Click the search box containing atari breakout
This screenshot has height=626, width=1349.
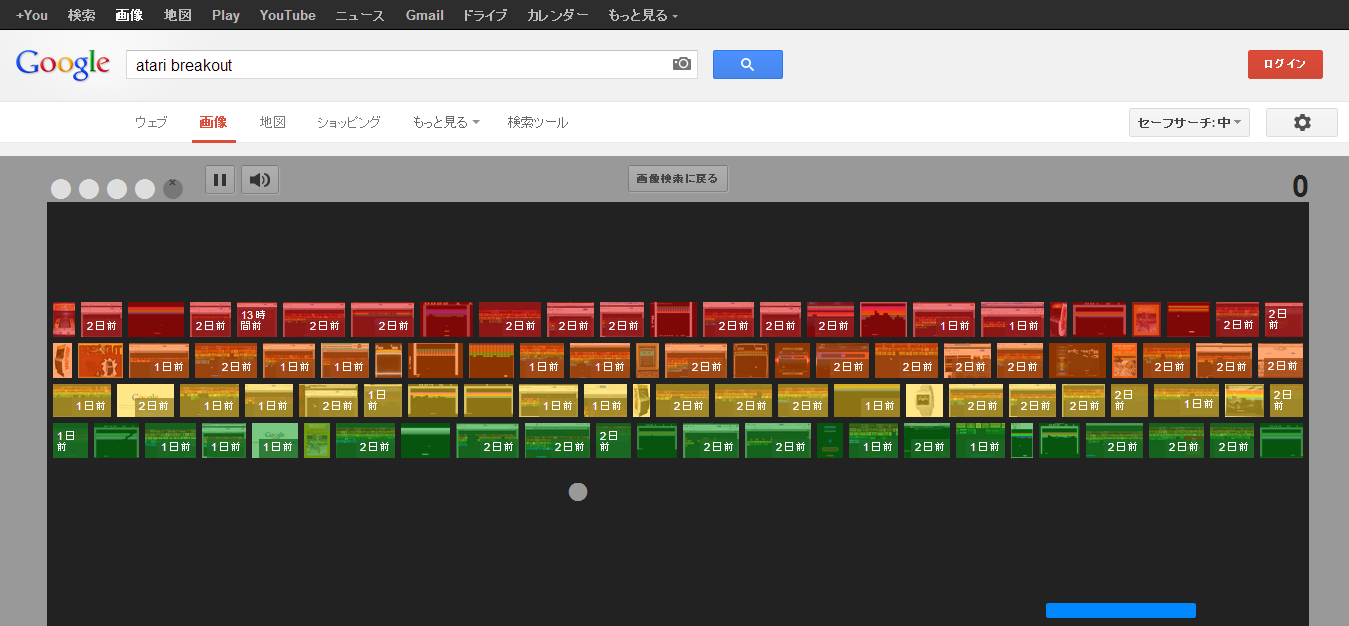(400, 65)
